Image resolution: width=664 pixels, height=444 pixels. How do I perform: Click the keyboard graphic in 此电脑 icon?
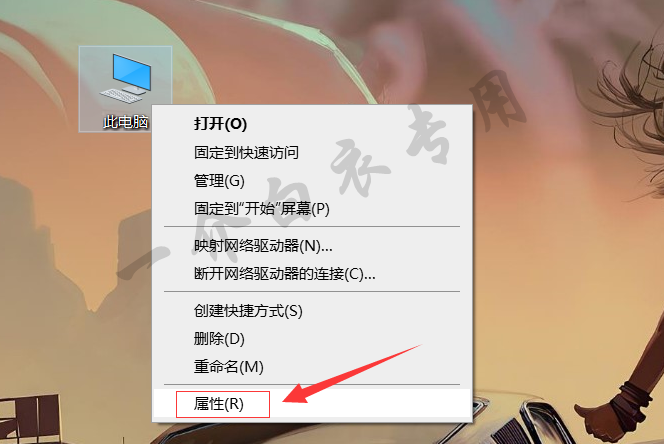click(121, 95)
